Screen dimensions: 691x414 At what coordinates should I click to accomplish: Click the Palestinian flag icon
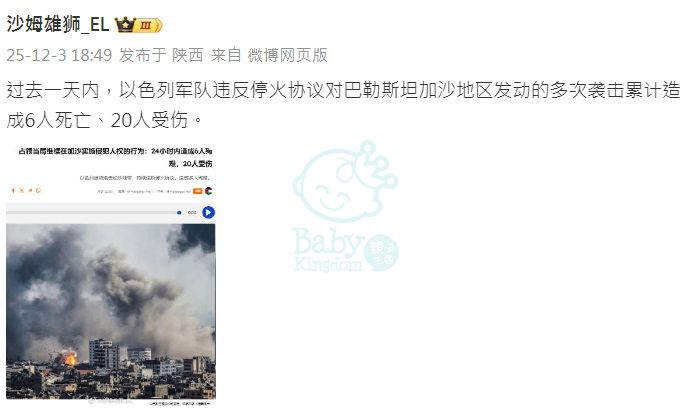point(208,191)
